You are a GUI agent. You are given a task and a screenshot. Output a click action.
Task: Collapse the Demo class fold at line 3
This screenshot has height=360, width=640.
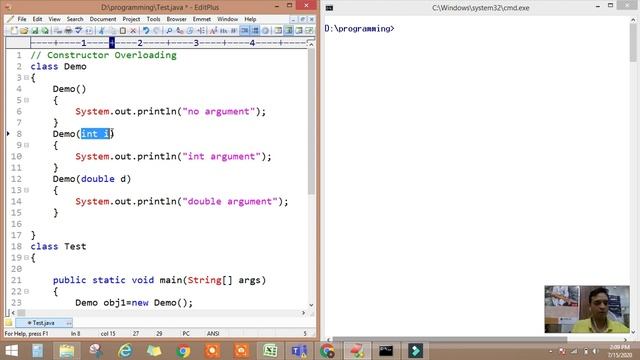[x=27, y=78]
